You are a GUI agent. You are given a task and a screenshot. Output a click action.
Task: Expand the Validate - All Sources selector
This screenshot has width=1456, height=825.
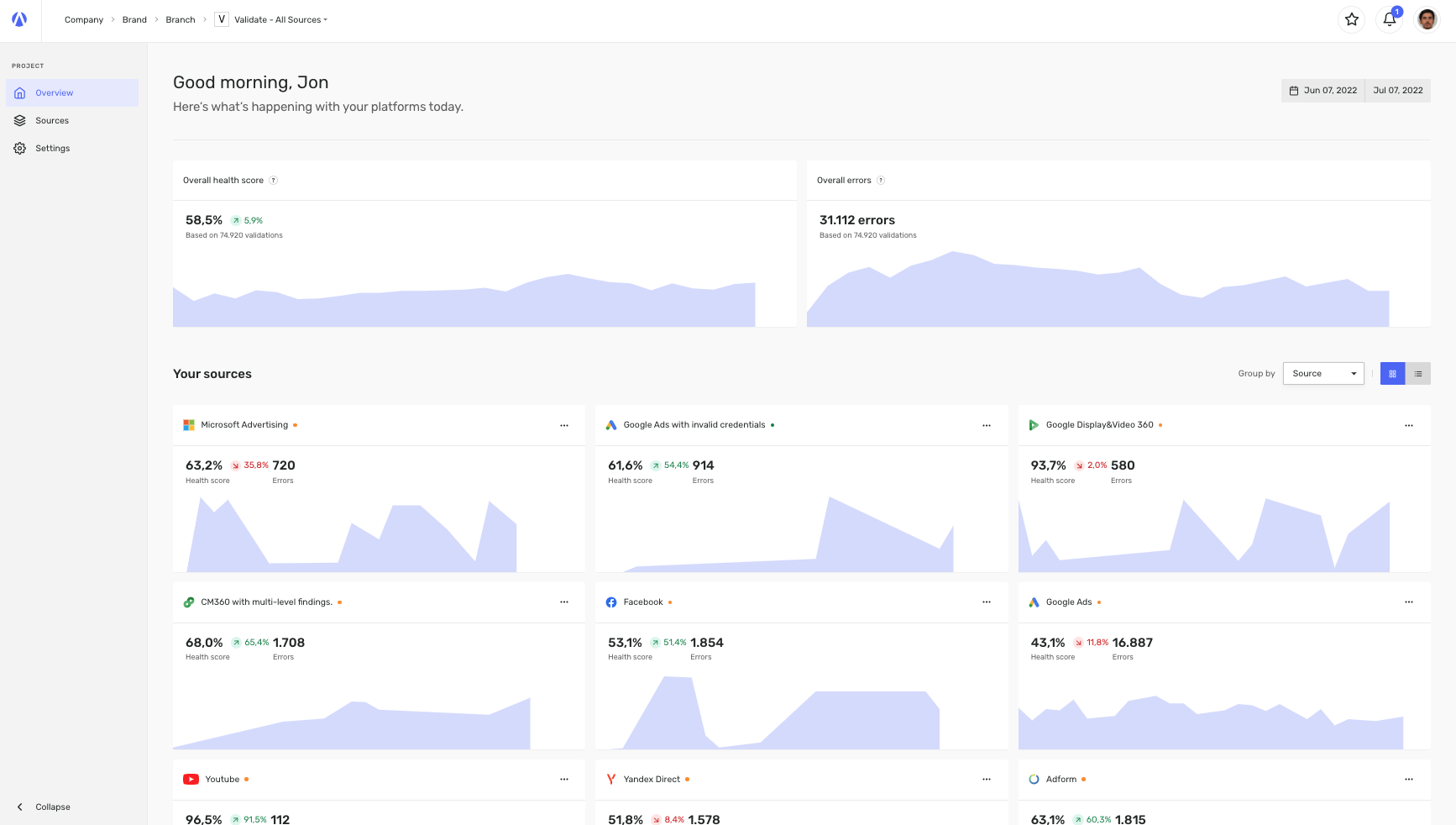click(x=271, y=19)
